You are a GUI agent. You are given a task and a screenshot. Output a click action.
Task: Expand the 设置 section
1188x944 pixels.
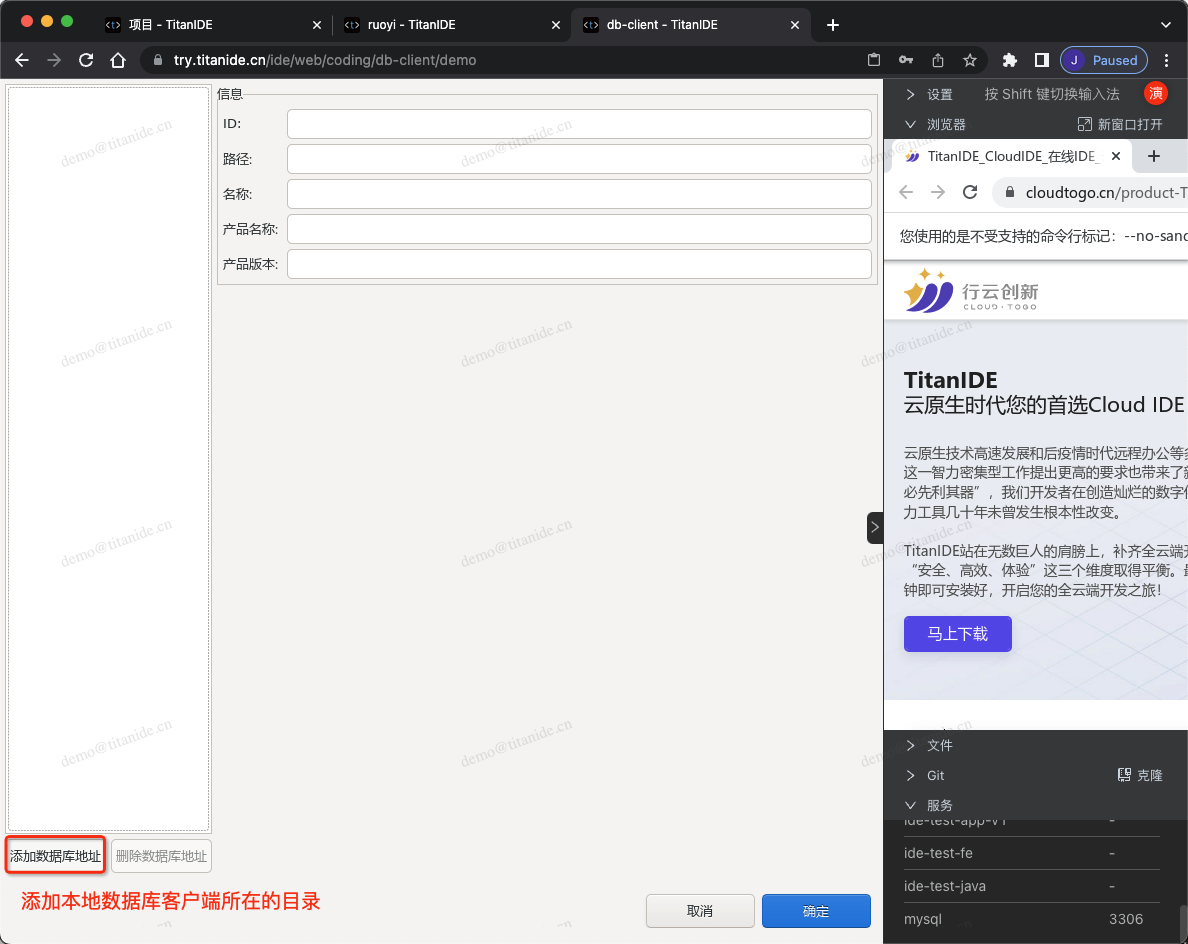coord(928,94)
